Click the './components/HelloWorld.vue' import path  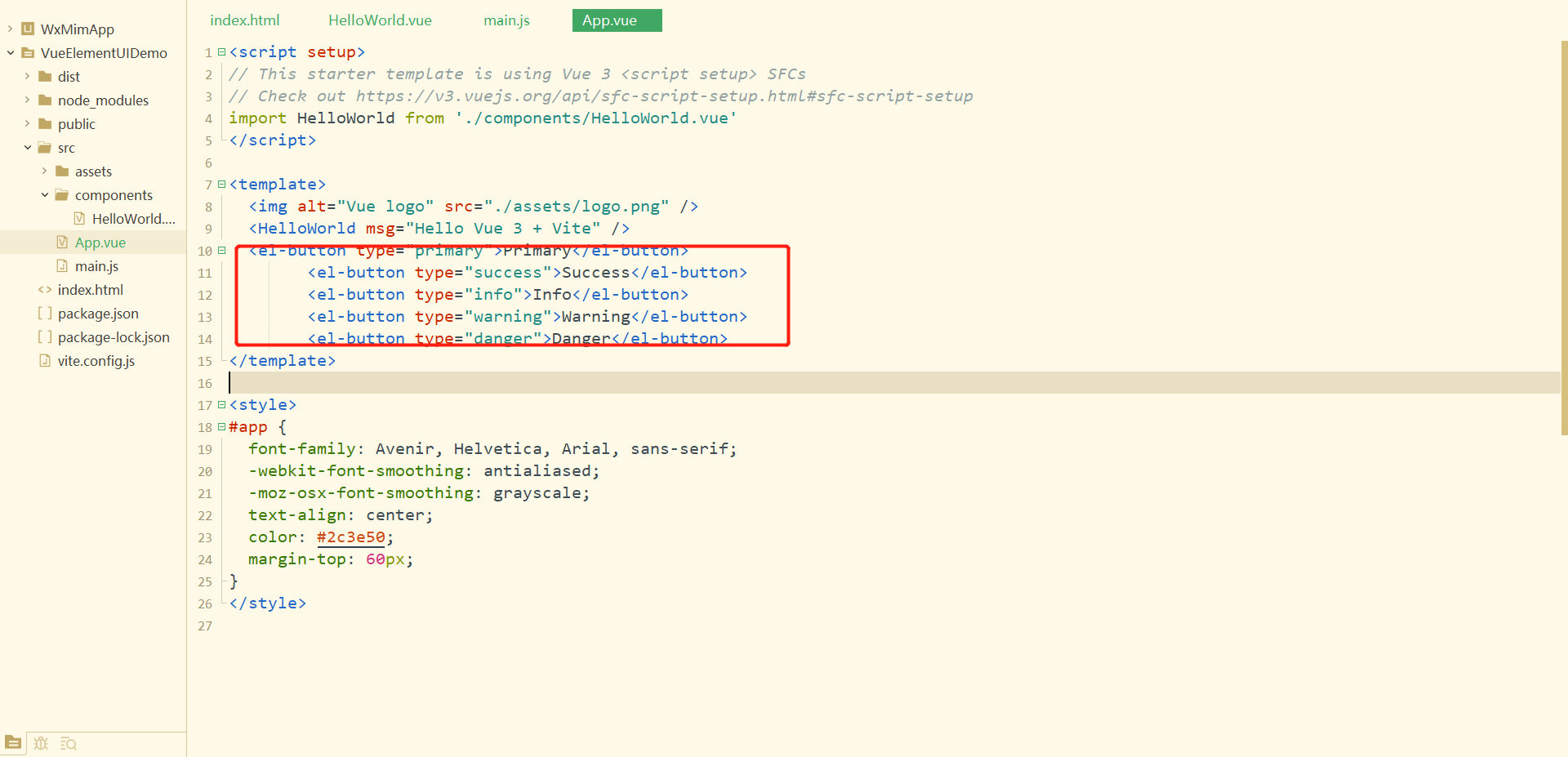coord(596,118)
